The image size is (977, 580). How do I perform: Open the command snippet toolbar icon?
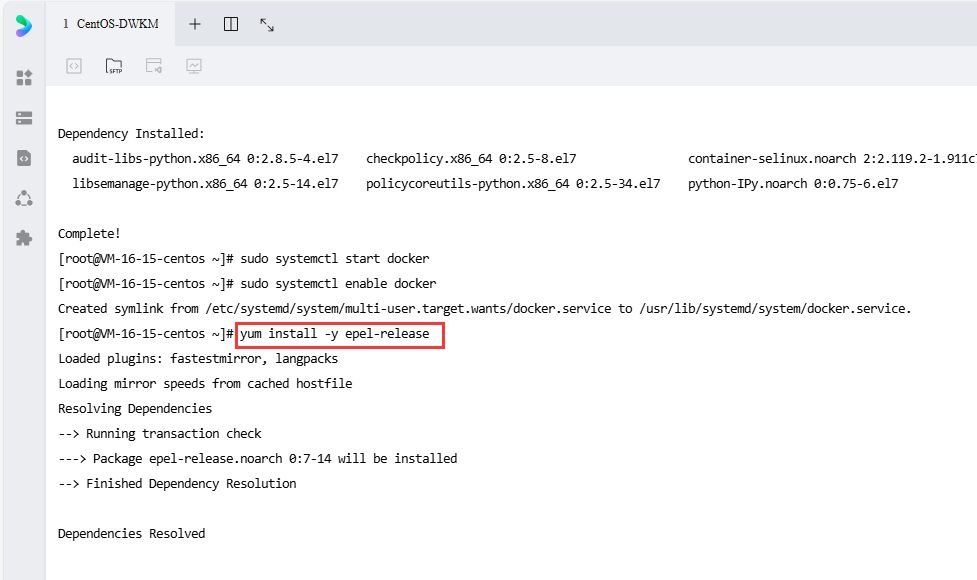click(74, 65)
